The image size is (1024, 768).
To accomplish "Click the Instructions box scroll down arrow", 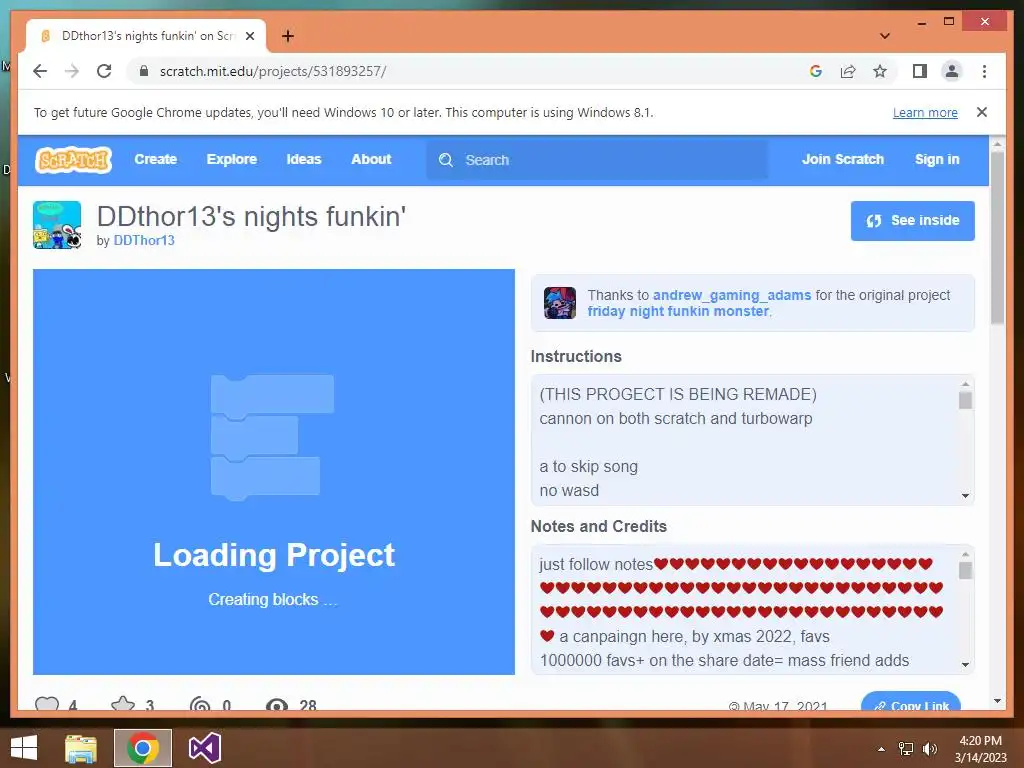I will (x=965, y=496).
